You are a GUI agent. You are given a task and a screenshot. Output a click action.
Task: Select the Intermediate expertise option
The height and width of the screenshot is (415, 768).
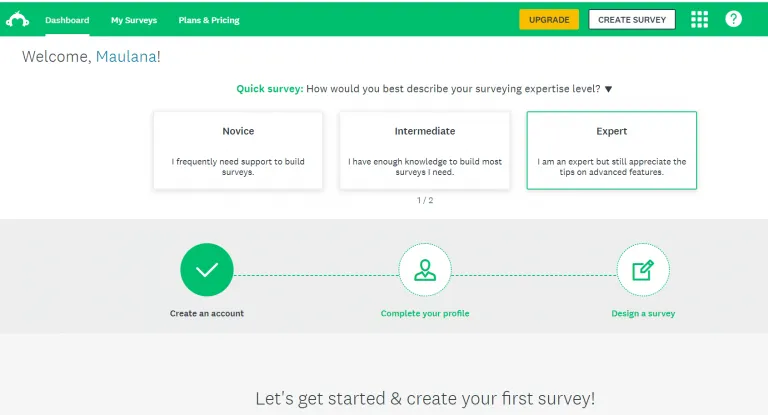[x=425, y=150]
